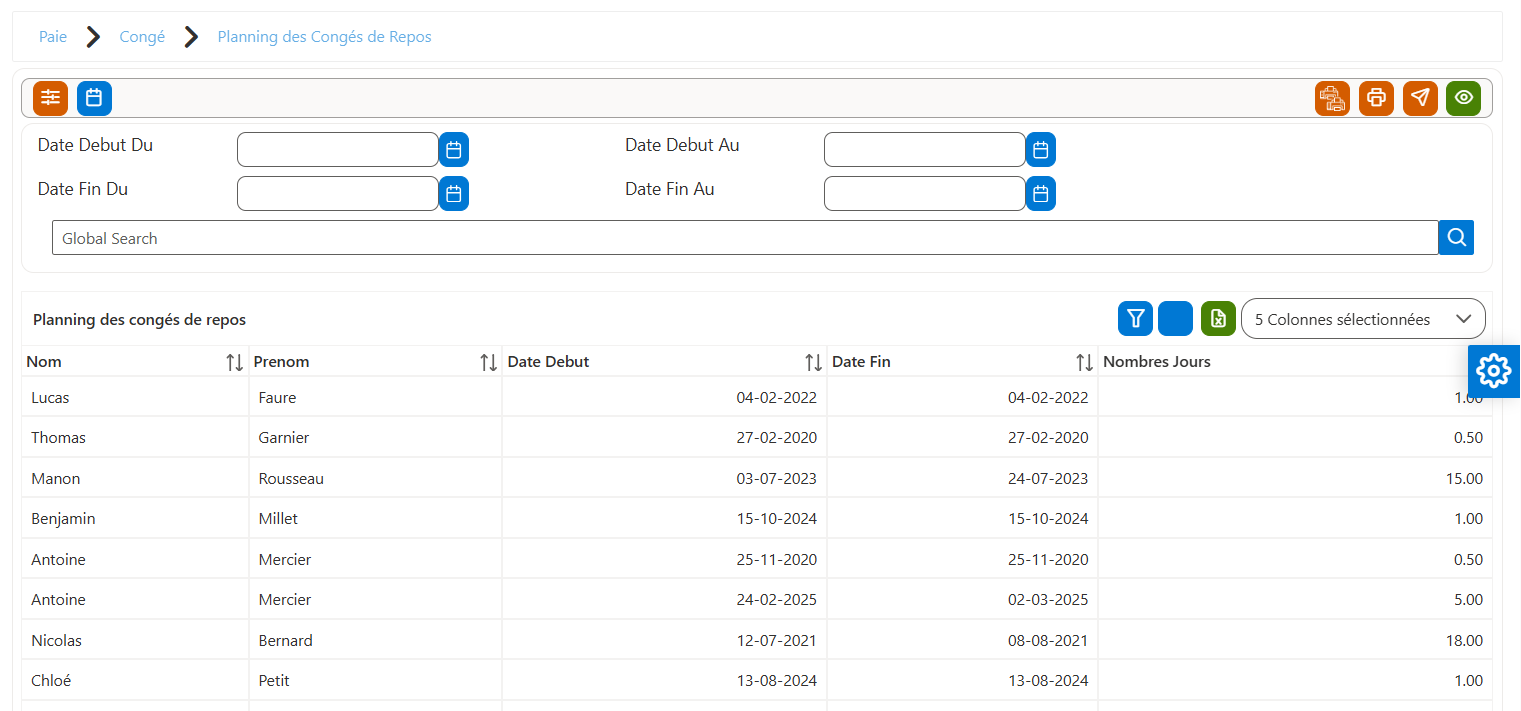Open the calendar picker for Date Fin Du
The image size is (1521, 711).
454,194
